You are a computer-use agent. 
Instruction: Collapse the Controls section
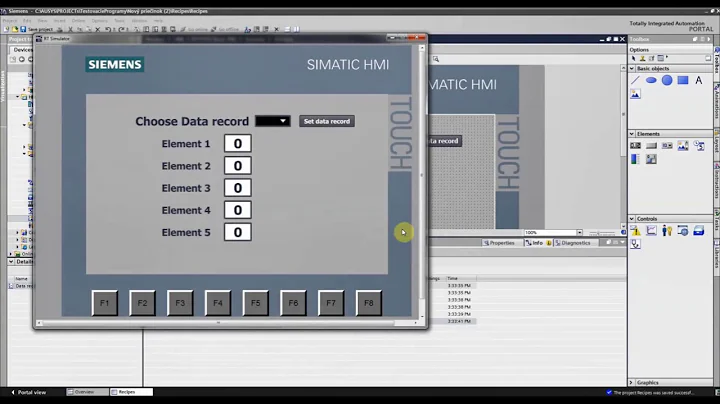[x=632, y=219]
